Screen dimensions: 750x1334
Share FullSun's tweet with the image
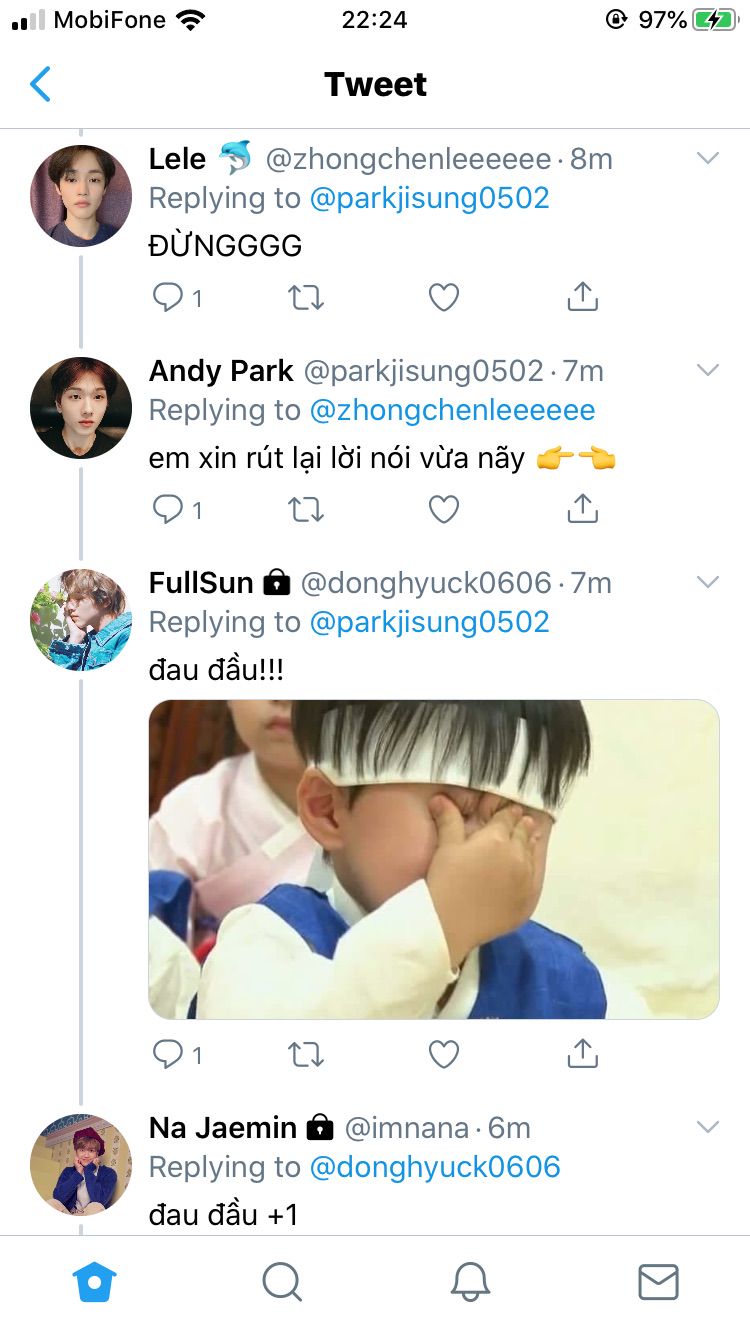pos(582,1054)
